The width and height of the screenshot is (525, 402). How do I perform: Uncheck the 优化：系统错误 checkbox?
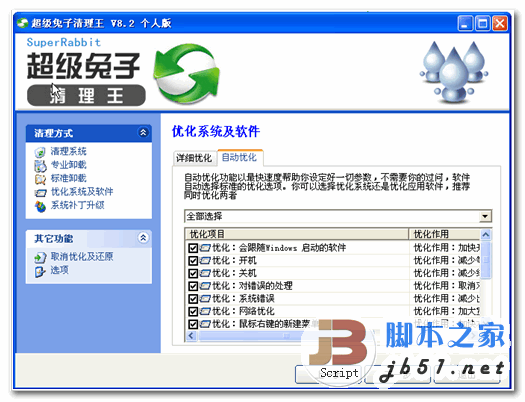pos(193,299)
